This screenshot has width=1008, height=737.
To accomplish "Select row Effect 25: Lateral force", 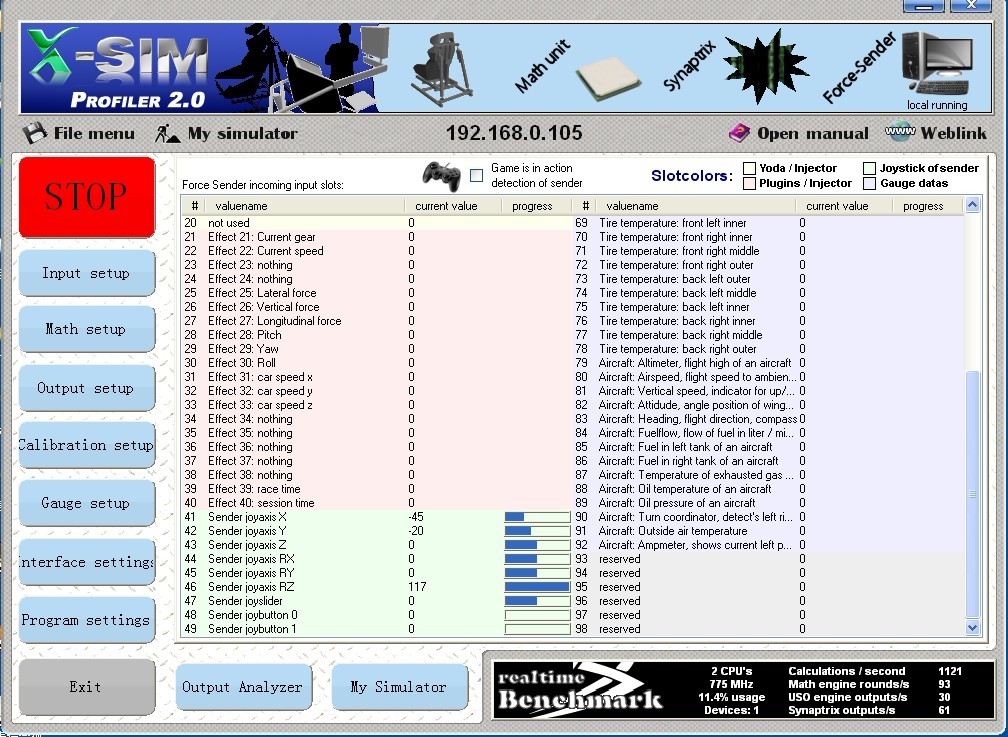I will [377, 293].
